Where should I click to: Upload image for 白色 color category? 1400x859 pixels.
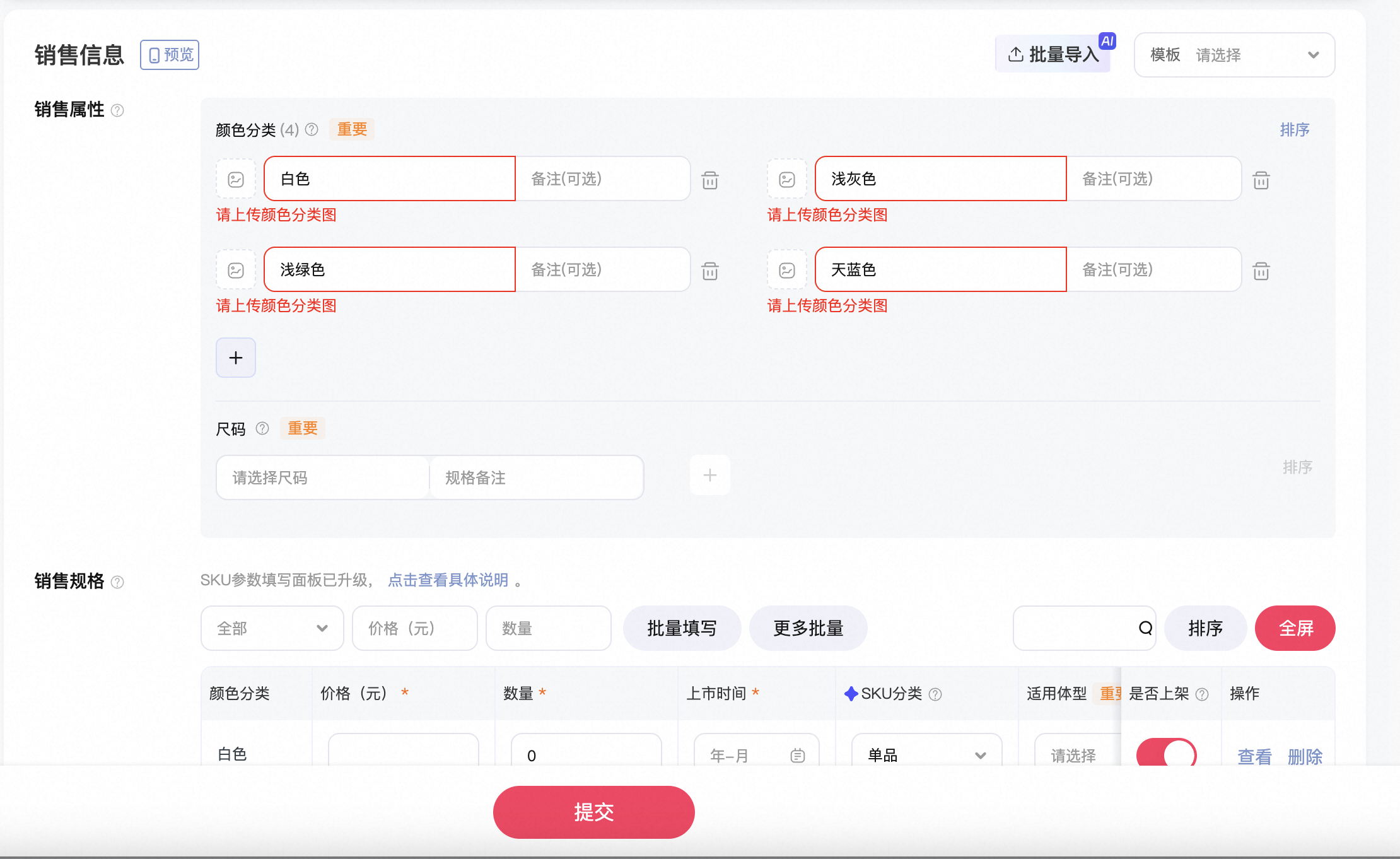[236, 180]
